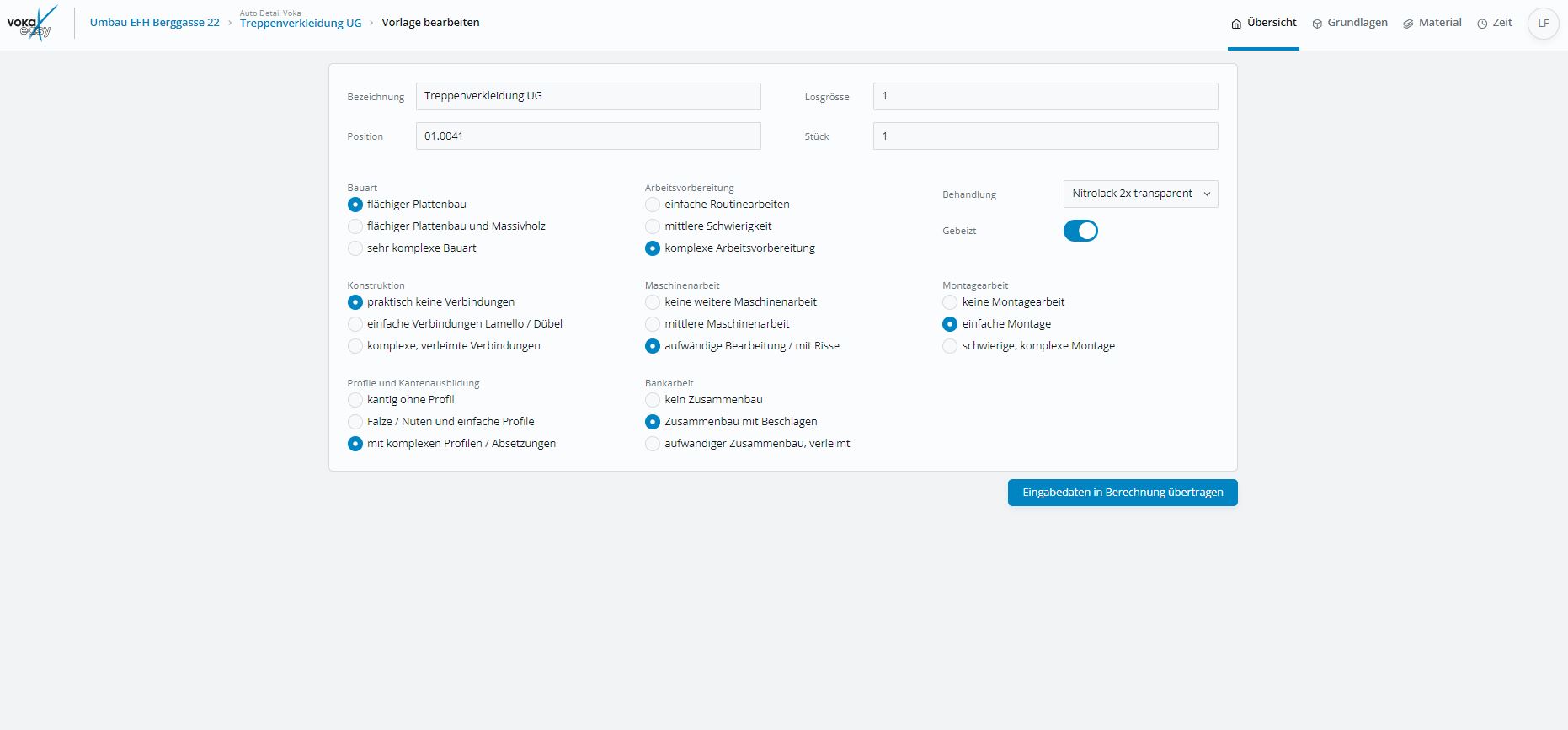Toggle the Gebeizt switch off
Image resolution: width=1568 pixels, height=730 pixels.
pos(1080,231)
